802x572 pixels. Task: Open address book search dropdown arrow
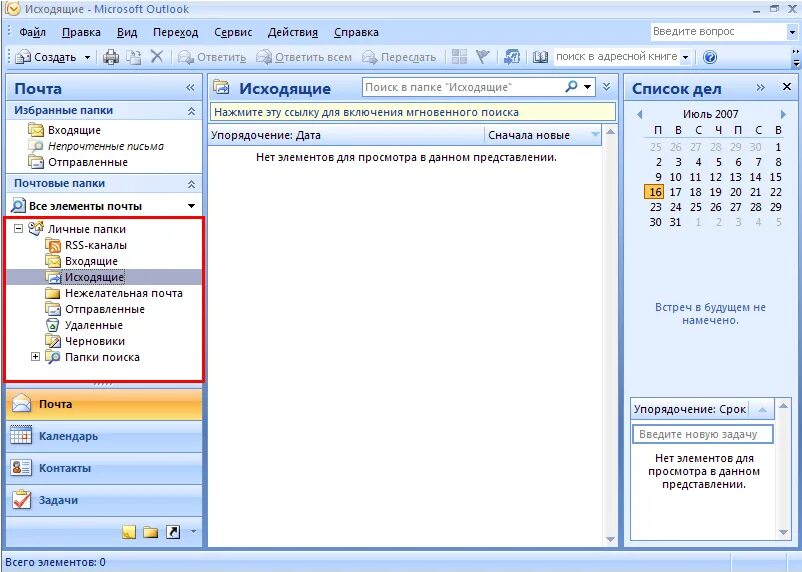tap(685, 57)
